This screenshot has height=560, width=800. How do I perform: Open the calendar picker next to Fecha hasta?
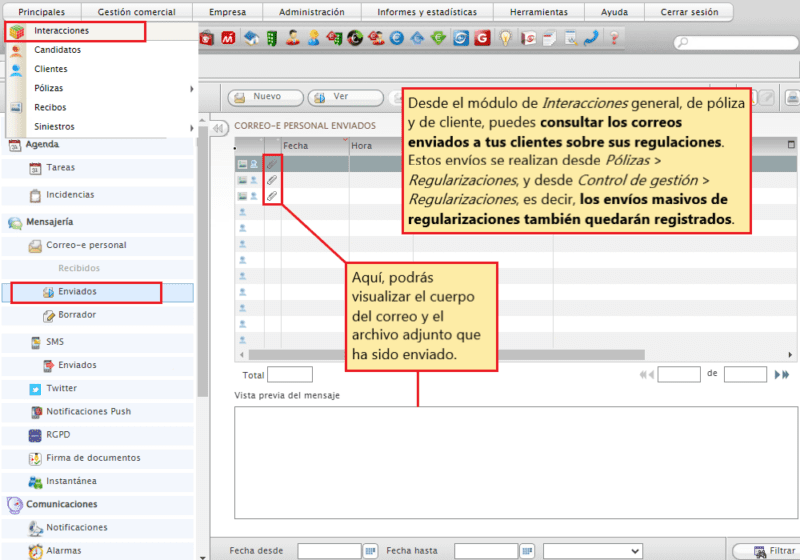[x=527, y=551]
